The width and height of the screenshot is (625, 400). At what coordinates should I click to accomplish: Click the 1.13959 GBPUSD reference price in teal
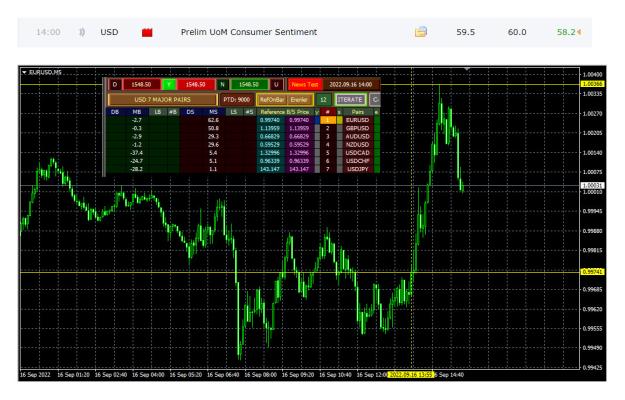(x=270, y=128)
